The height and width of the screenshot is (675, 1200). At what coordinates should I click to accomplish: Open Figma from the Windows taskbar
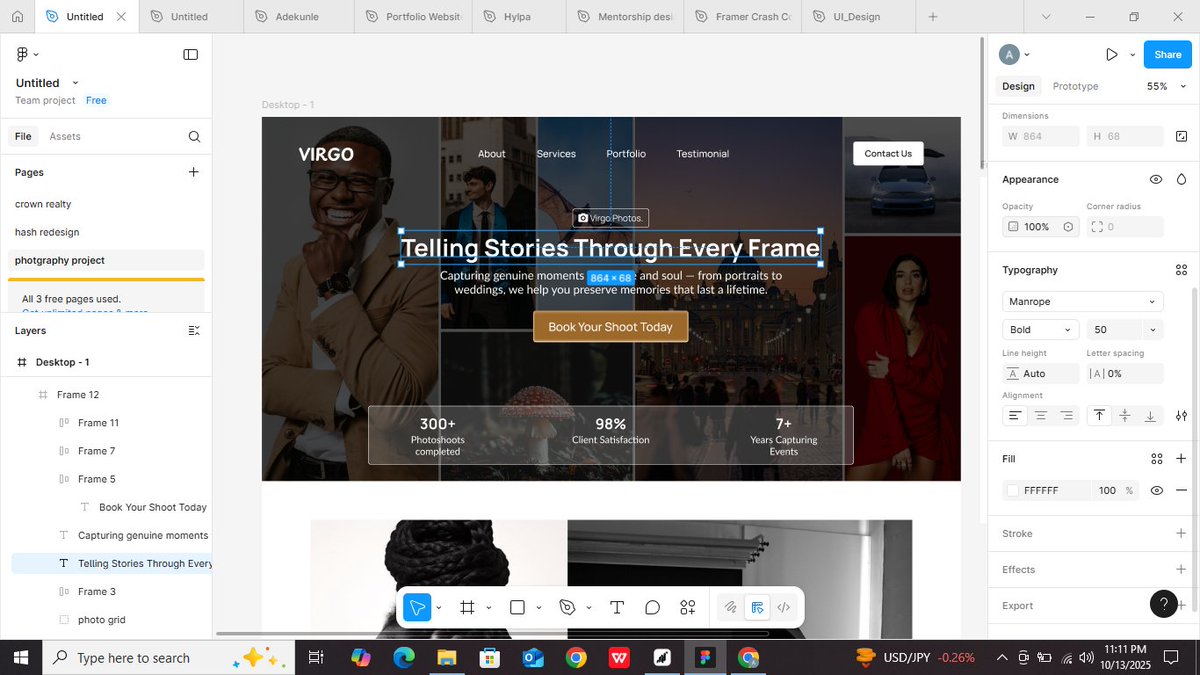(x=706, y=657)
